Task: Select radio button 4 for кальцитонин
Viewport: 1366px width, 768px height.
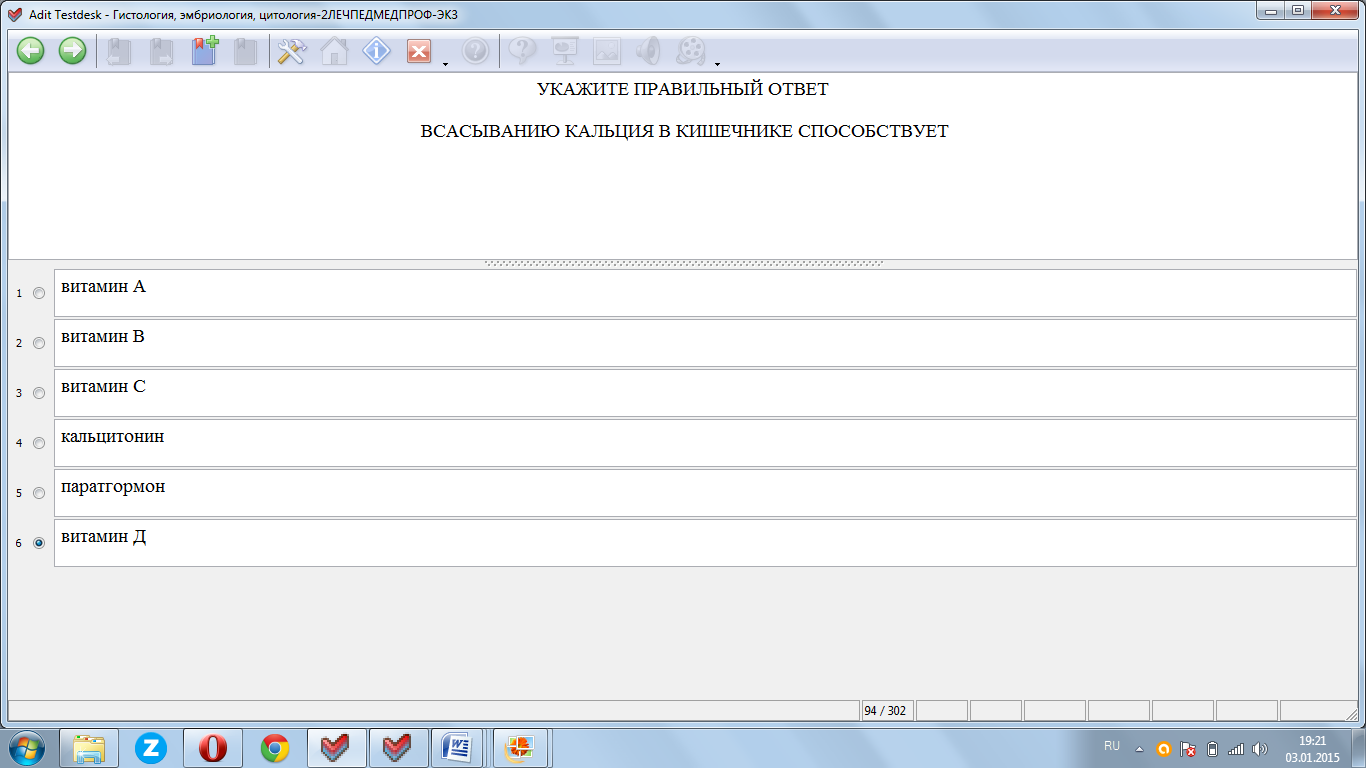Action: [x=39, y=443]
